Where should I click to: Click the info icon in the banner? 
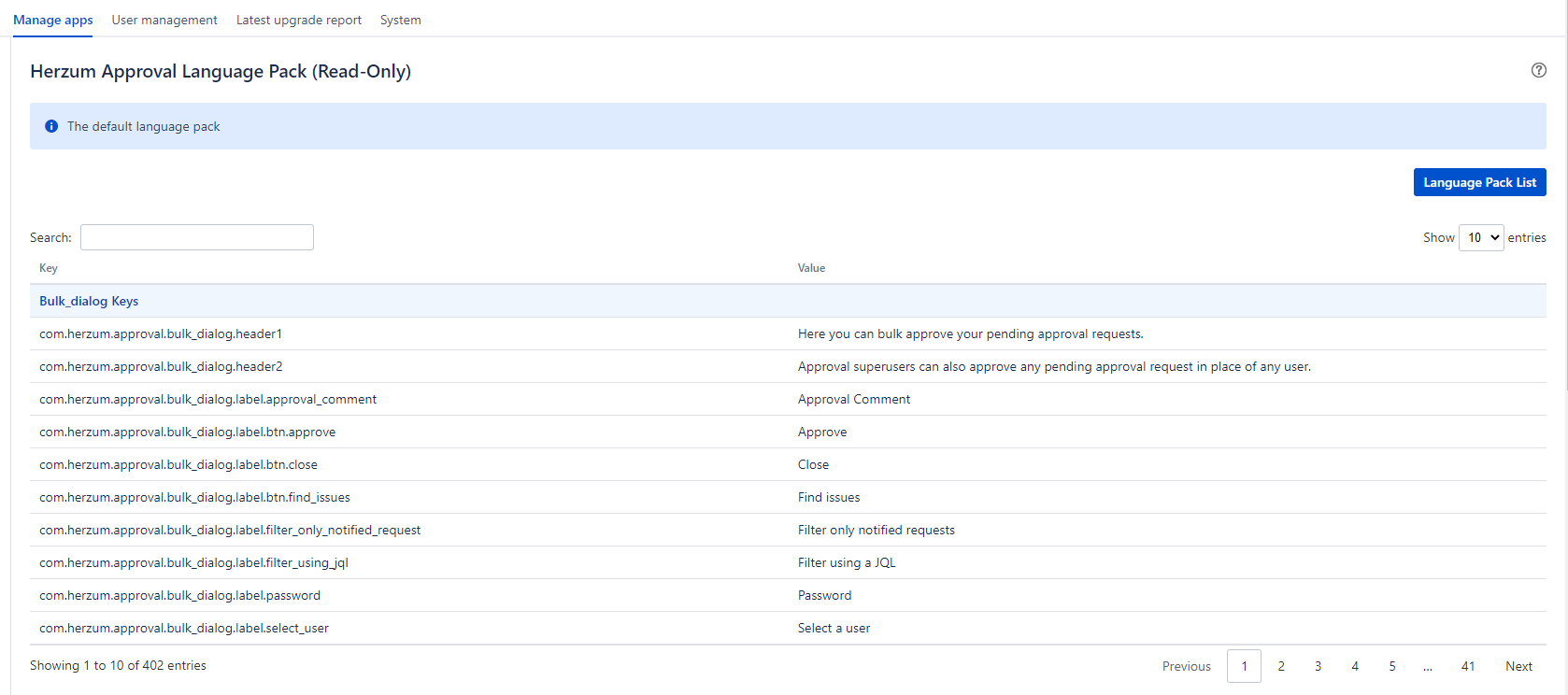51,126
